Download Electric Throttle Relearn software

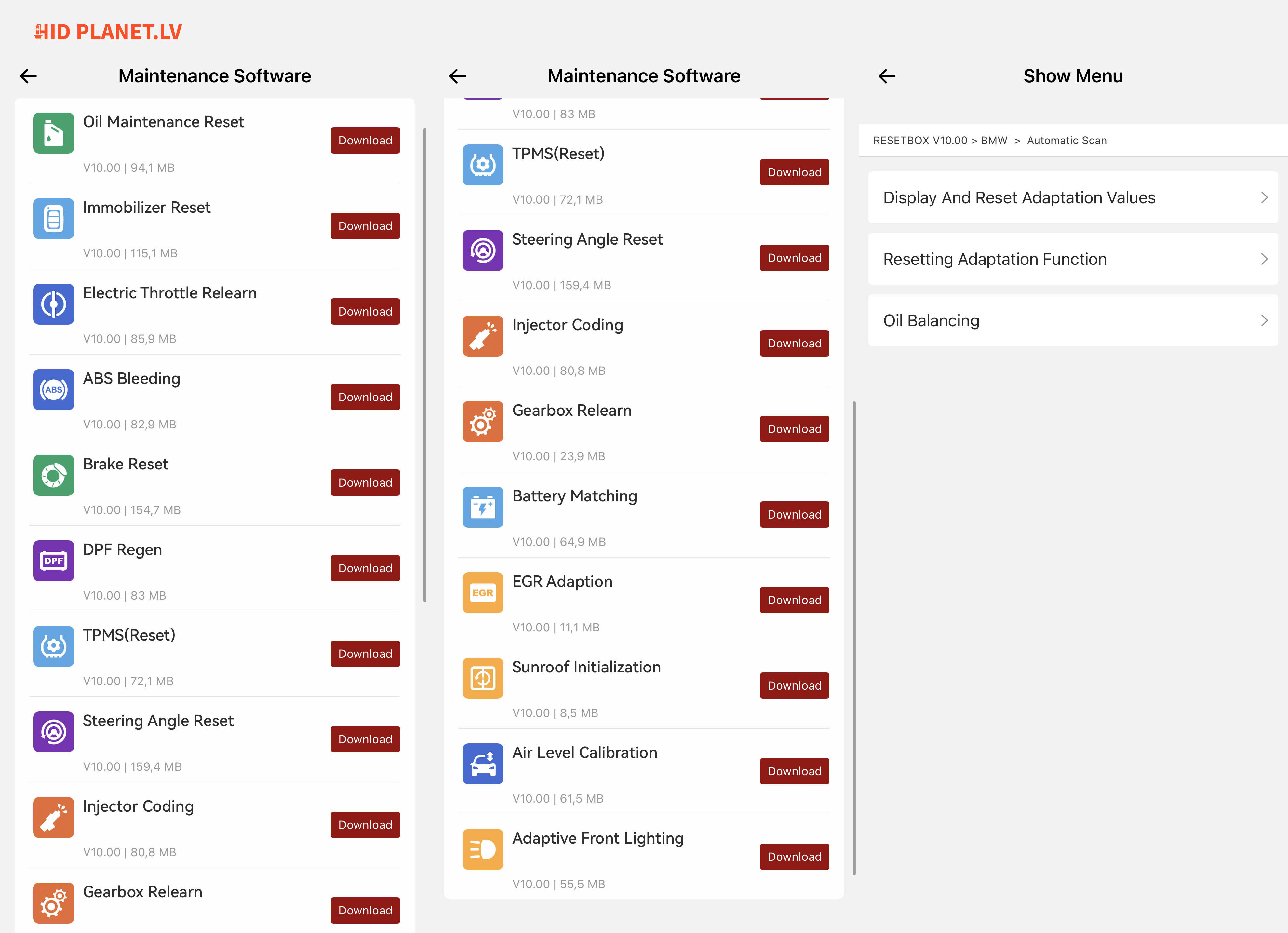click(365, 311)
